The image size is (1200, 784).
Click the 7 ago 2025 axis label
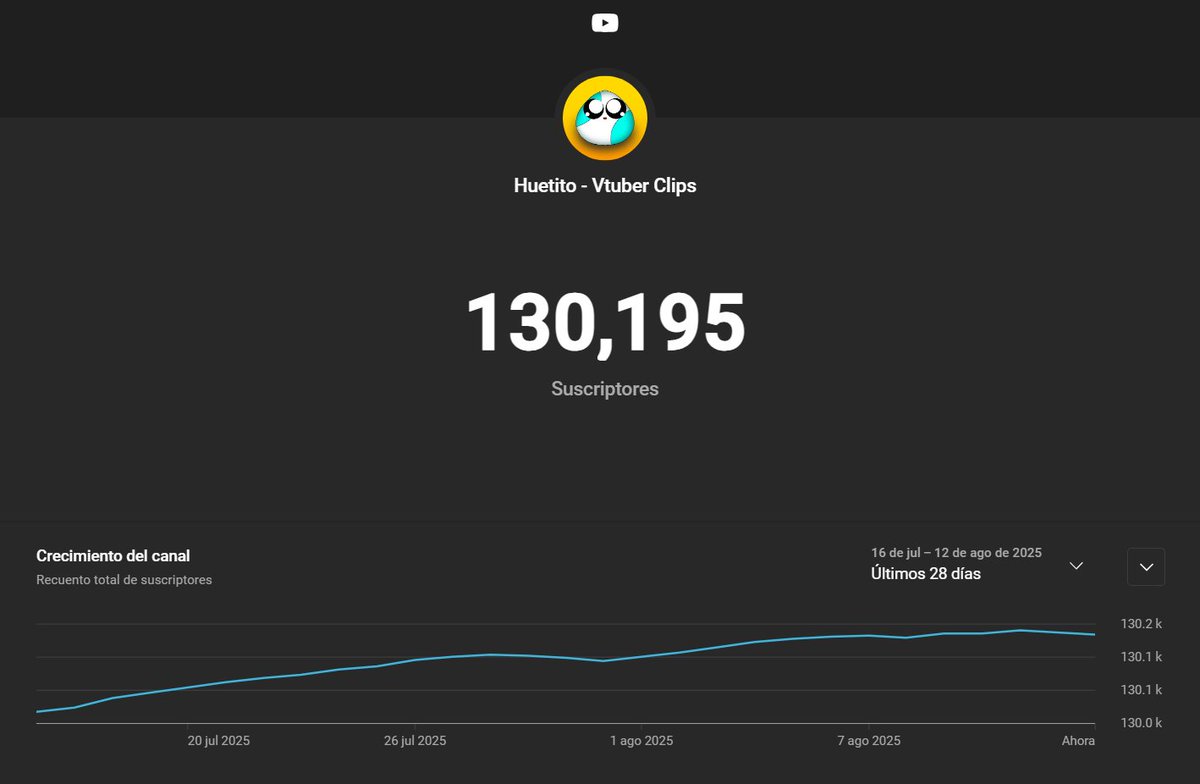tap(869, 741)
